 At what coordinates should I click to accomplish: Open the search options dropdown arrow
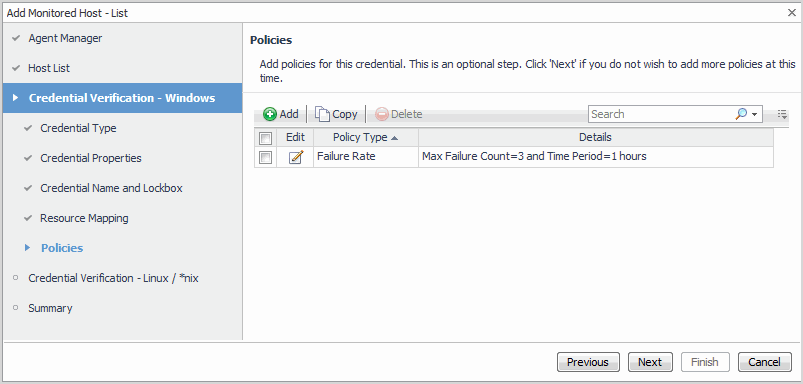pos(754,115)
